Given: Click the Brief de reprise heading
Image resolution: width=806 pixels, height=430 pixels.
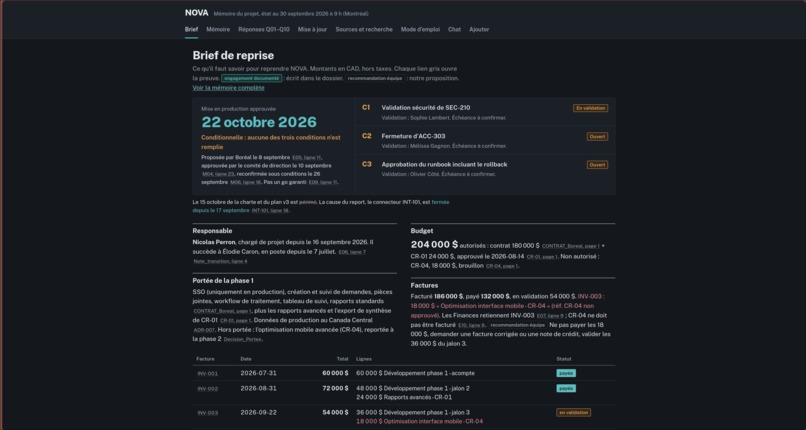Looking at the screenshot, I should pyautogui.click(x=233, y=55).
